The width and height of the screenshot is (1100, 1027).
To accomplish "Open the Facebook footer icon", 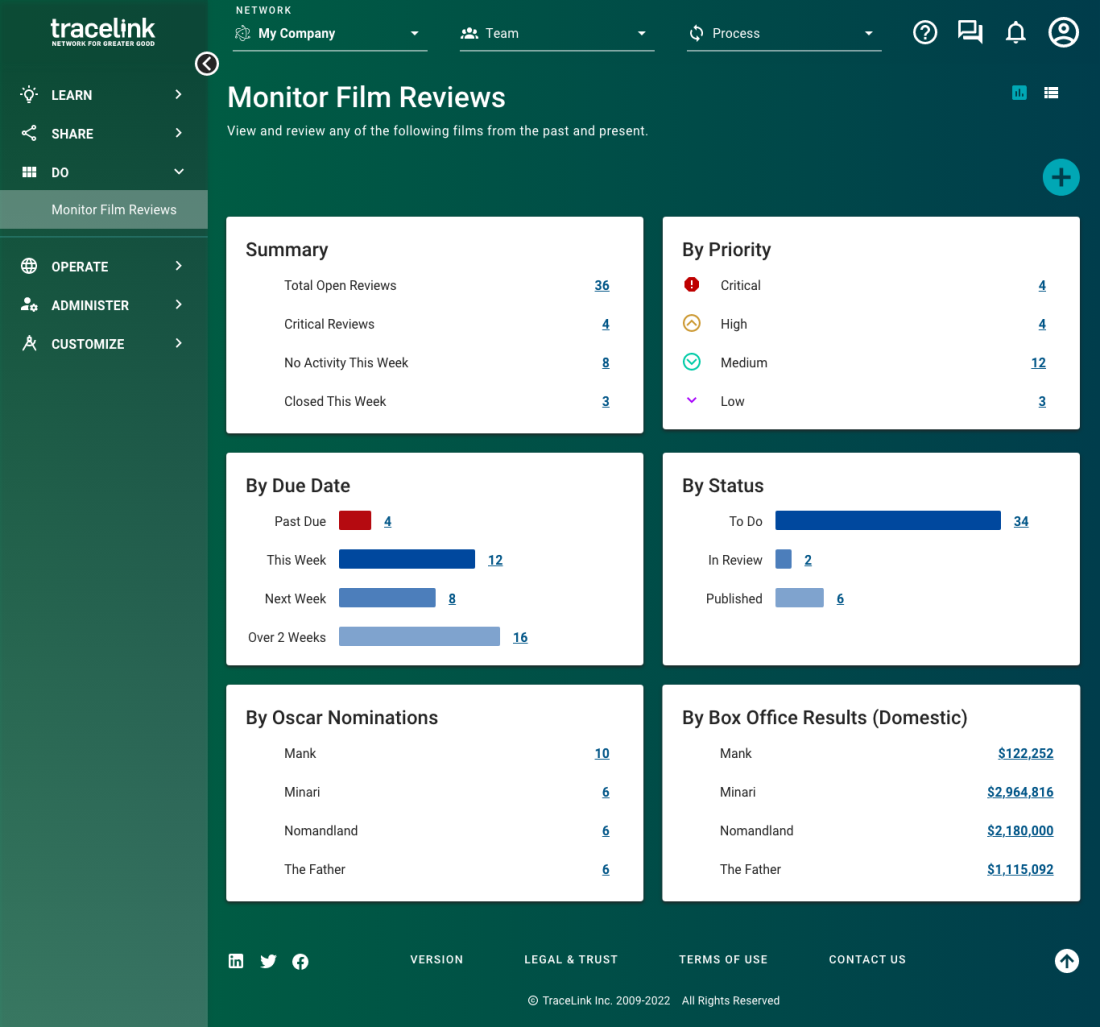I will (x=300, y=961).
